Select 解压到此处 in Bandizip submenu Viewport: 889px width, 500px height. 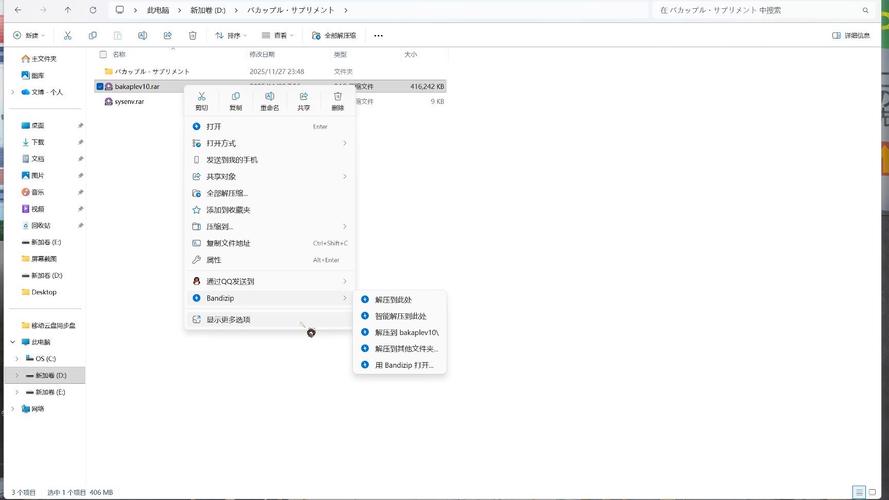392,299
